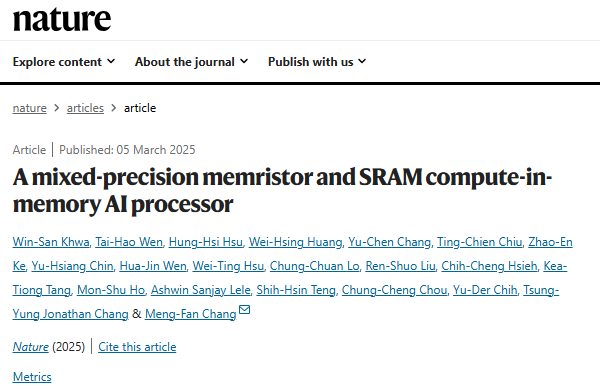
Task: Open author Wei-Hsing Huang's details
Action: pos(295,242)
